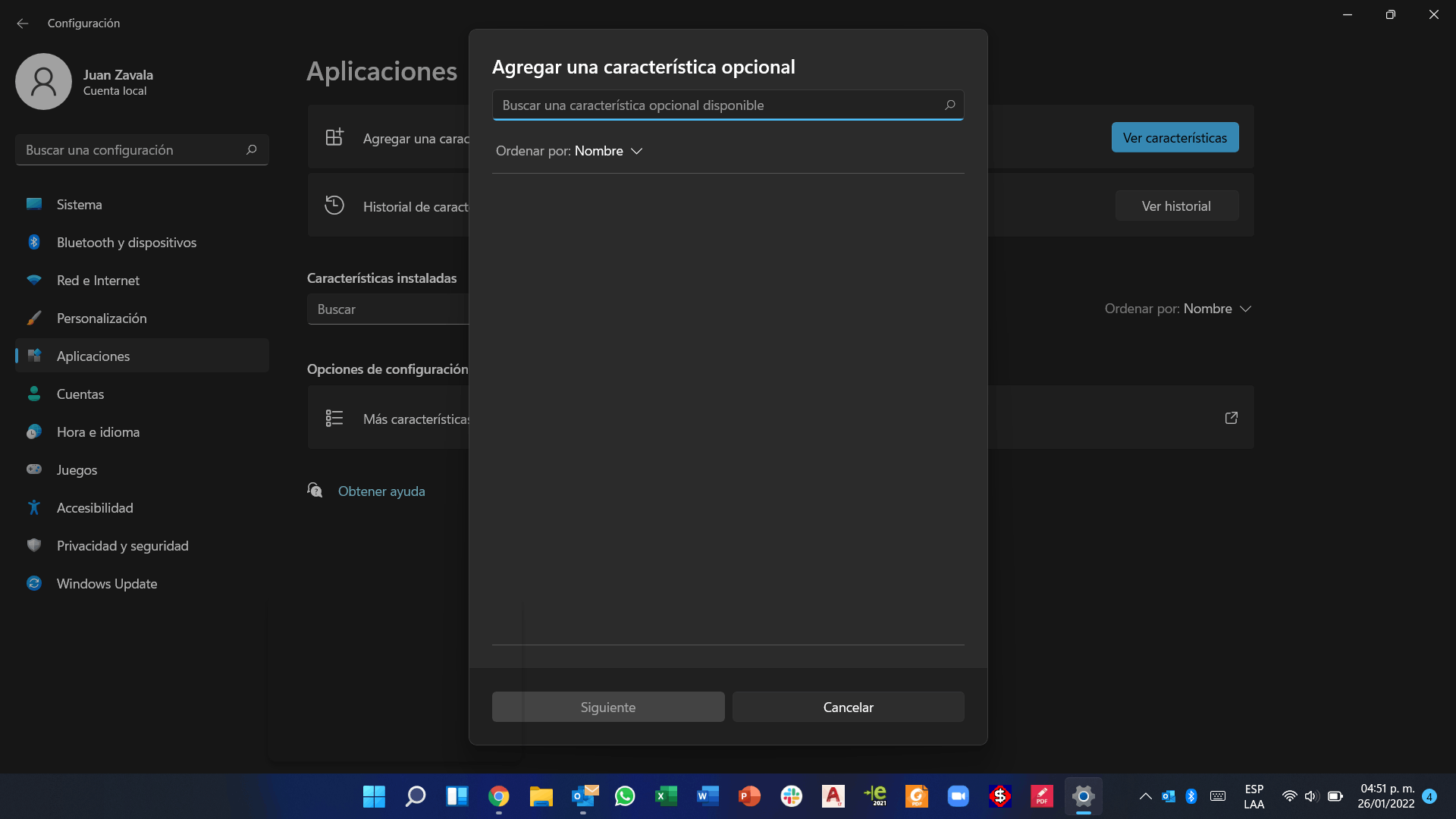
Task: Open Google Chrome from the taskbar
Action: 498,796
